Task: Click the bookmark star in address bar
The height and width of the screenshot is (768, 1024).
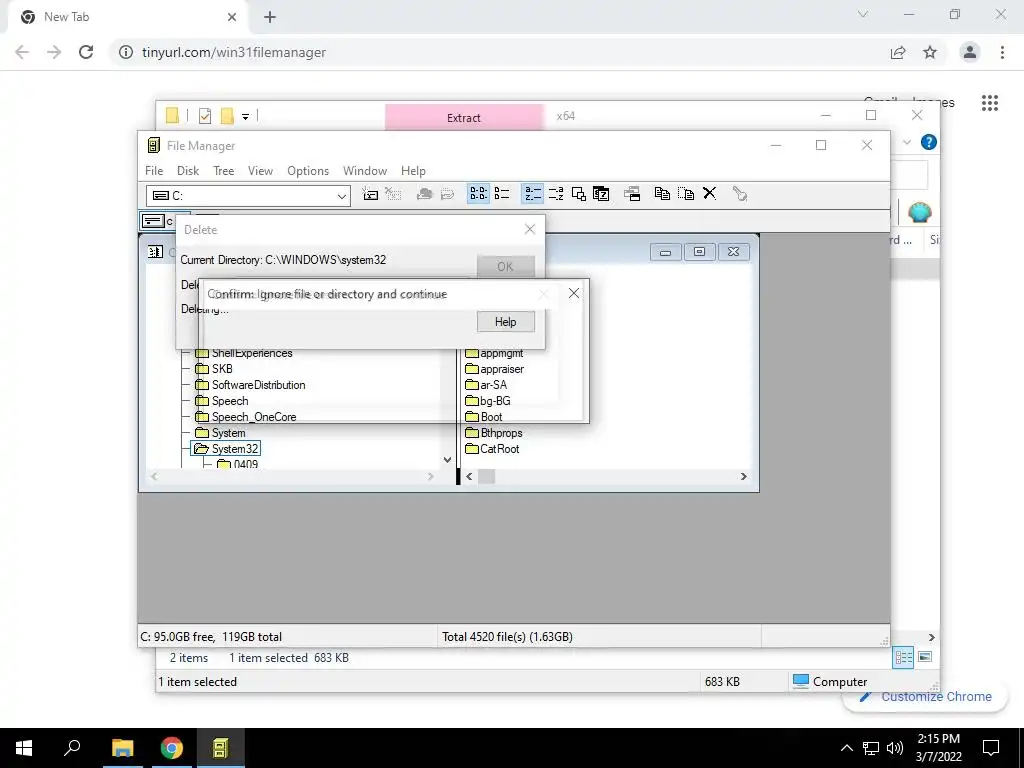Action: coord(930,52)
